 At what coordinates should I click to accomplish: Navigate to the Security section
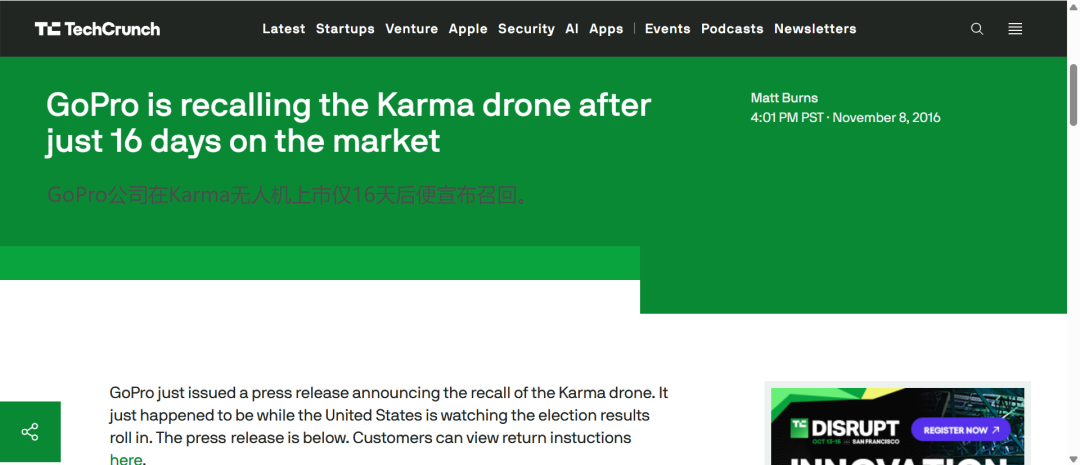coord(526,29)
